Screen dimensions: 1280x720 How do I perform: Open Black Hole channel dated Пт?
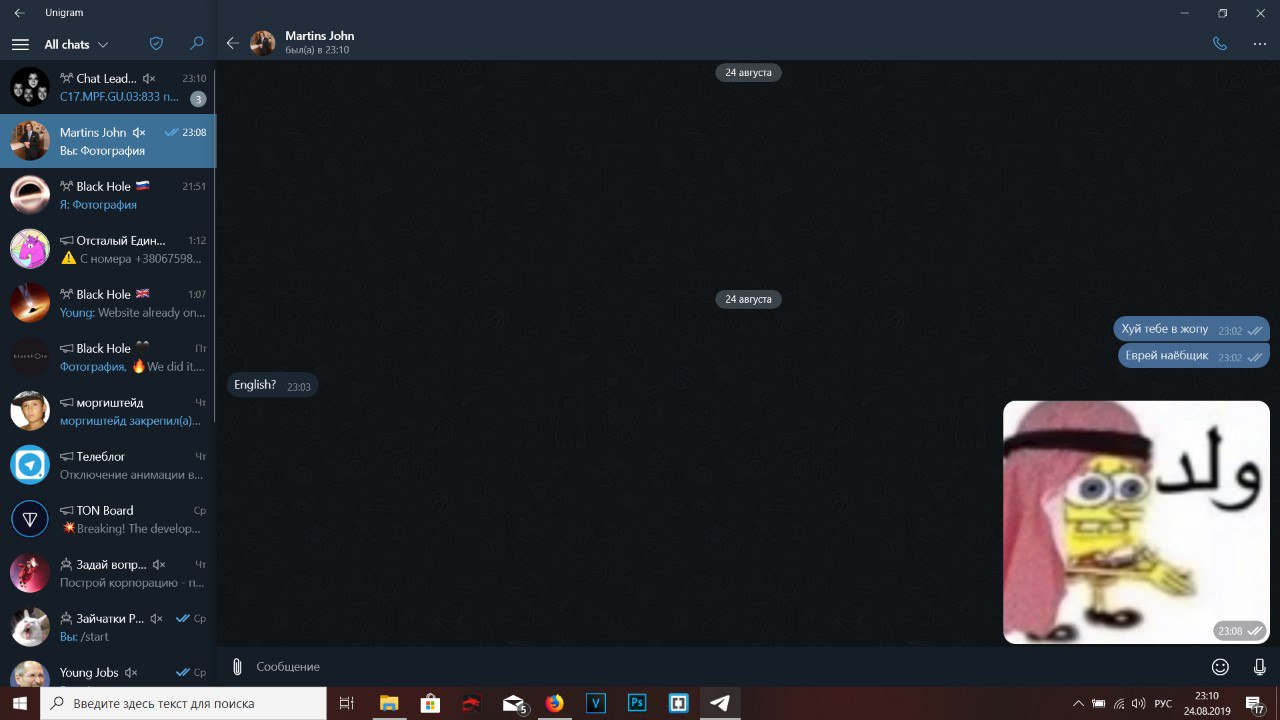108,357
